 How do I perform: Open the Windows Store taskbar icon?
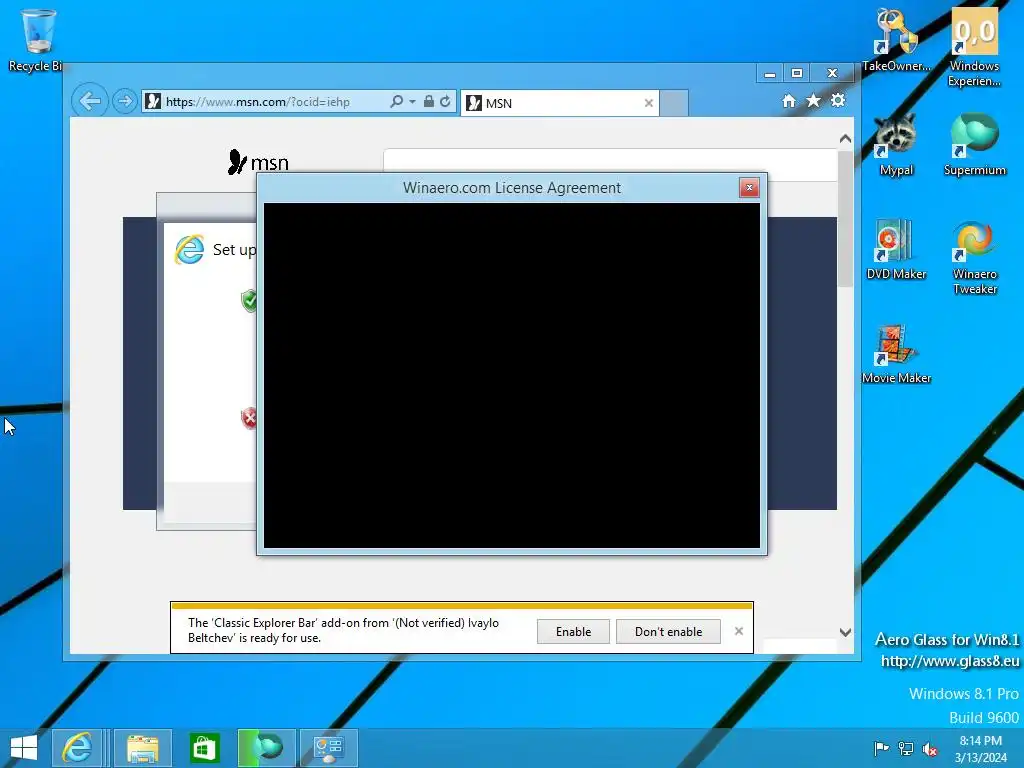pos(204,748)
